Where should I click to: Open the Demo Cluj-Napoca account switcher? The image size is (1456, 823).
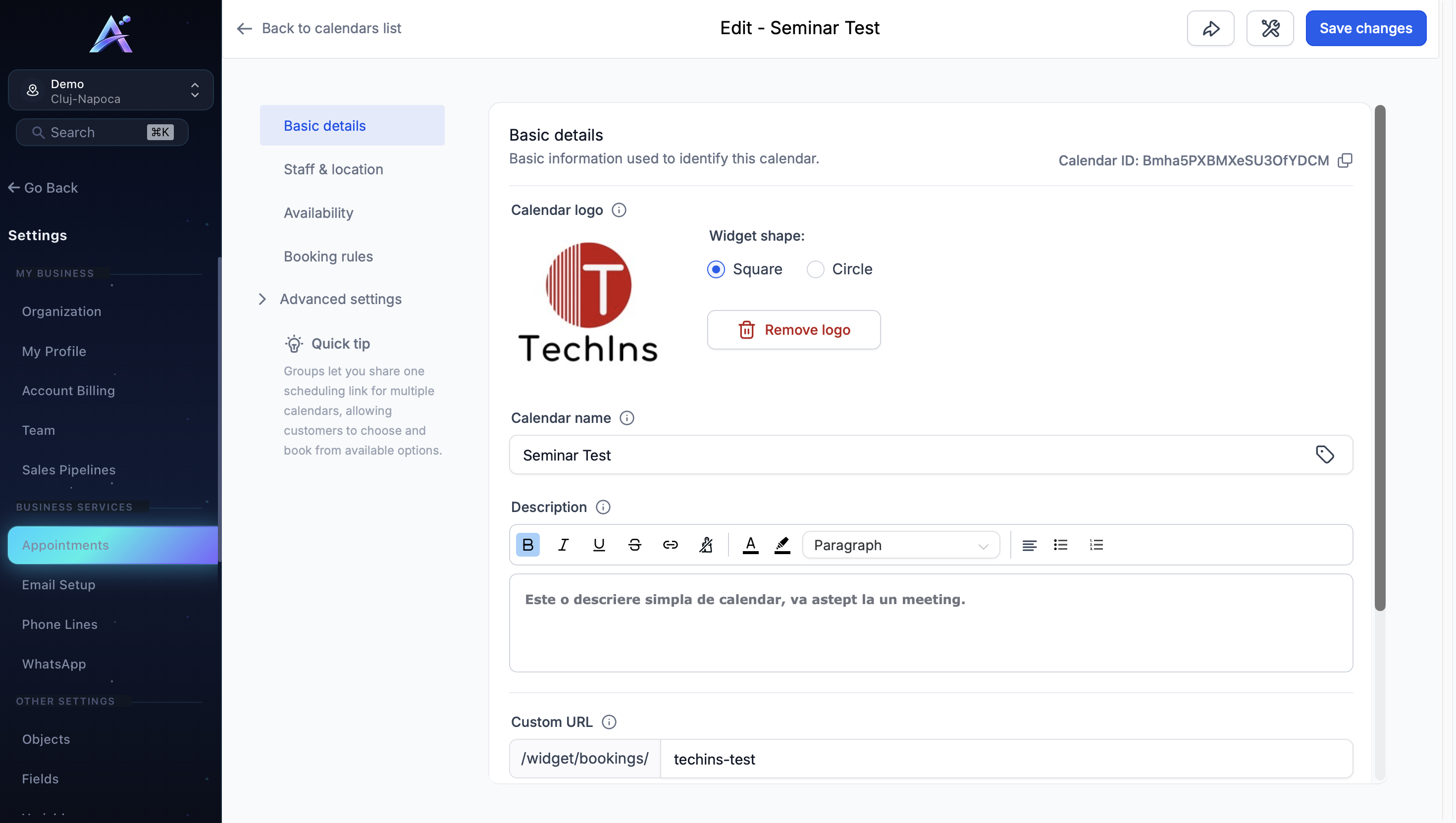tap(111, 91)
